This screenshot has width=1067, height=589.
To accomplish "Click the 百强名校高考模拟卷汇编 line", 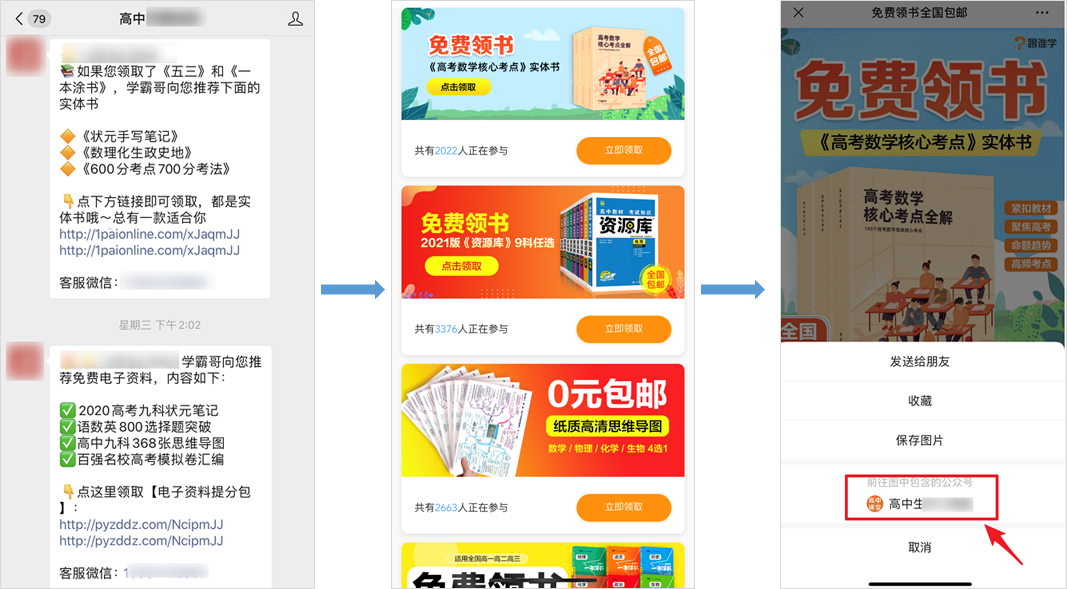I will click(142, 459).
